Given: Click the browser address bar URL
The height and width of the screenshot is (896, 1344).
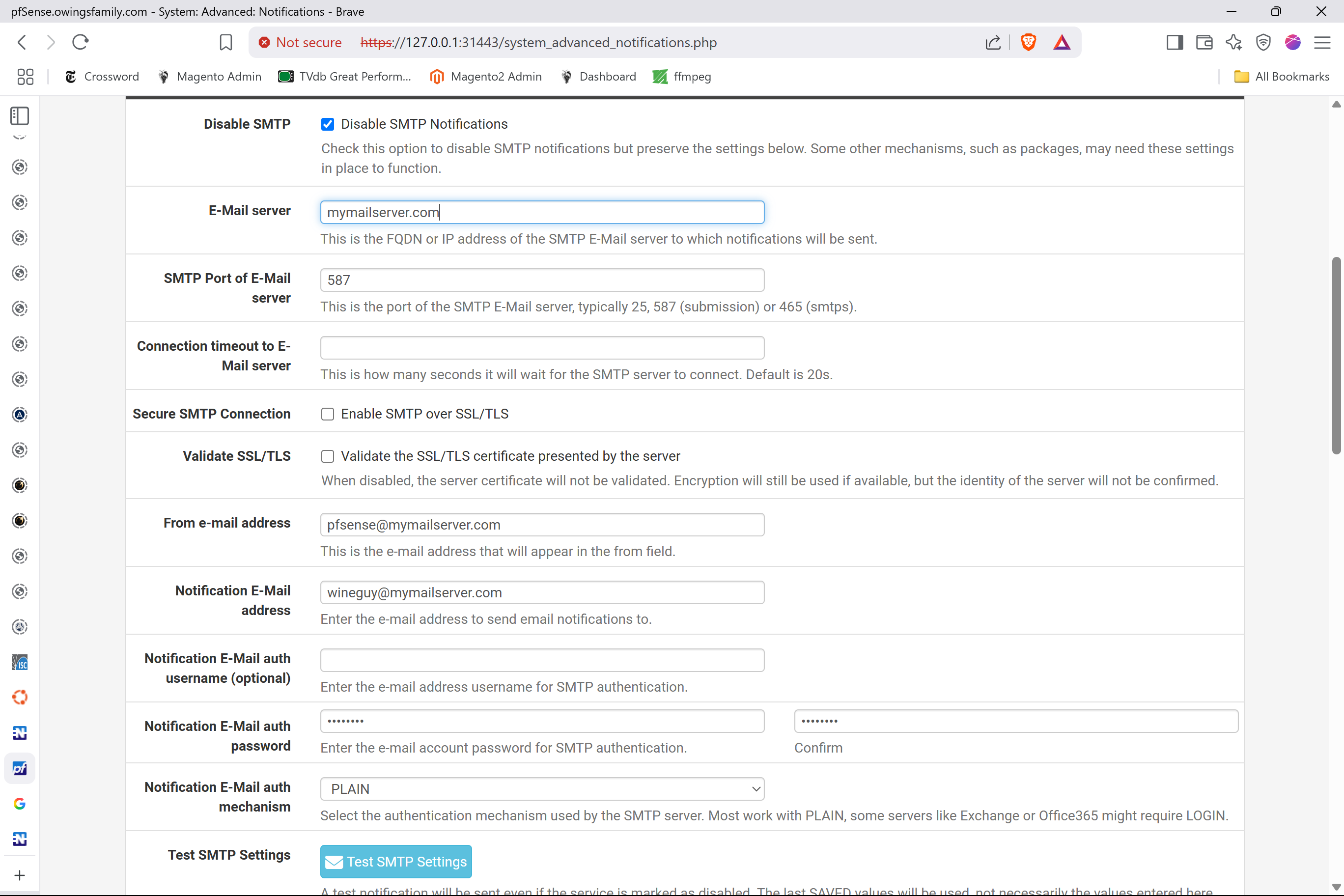Looking at the screenshot, I should pyautogui.click(x=538, y=42).
